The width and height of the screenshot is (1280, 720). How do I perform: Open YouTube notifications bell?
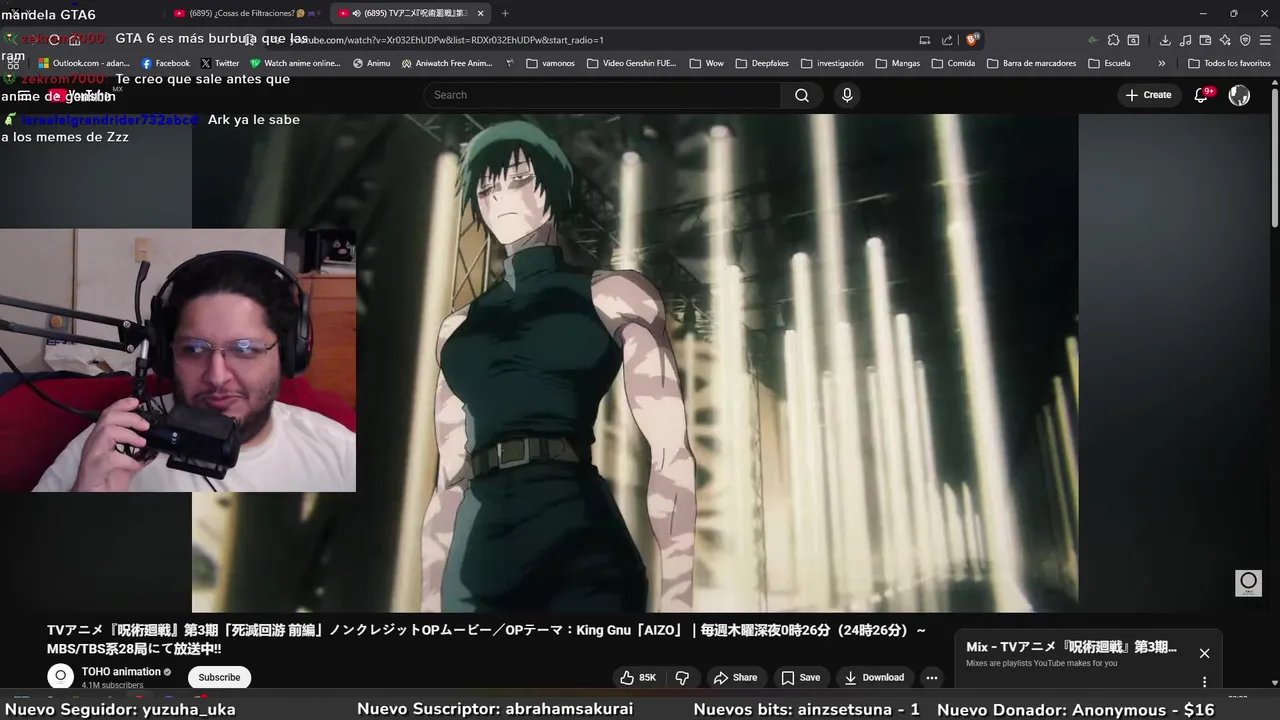(x=1202, y=95)
